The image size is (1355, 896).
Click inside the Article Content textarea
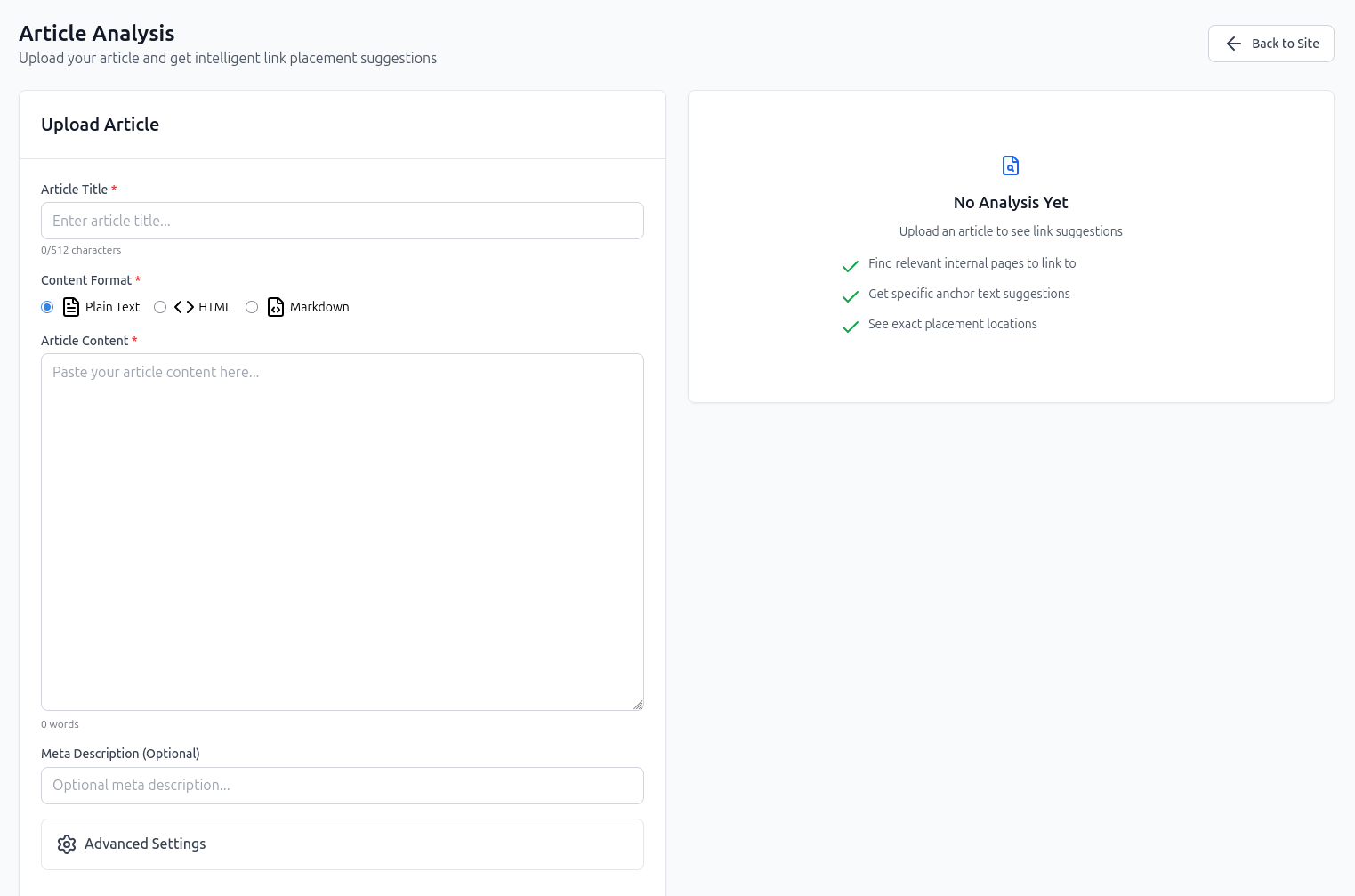[343, 532]
